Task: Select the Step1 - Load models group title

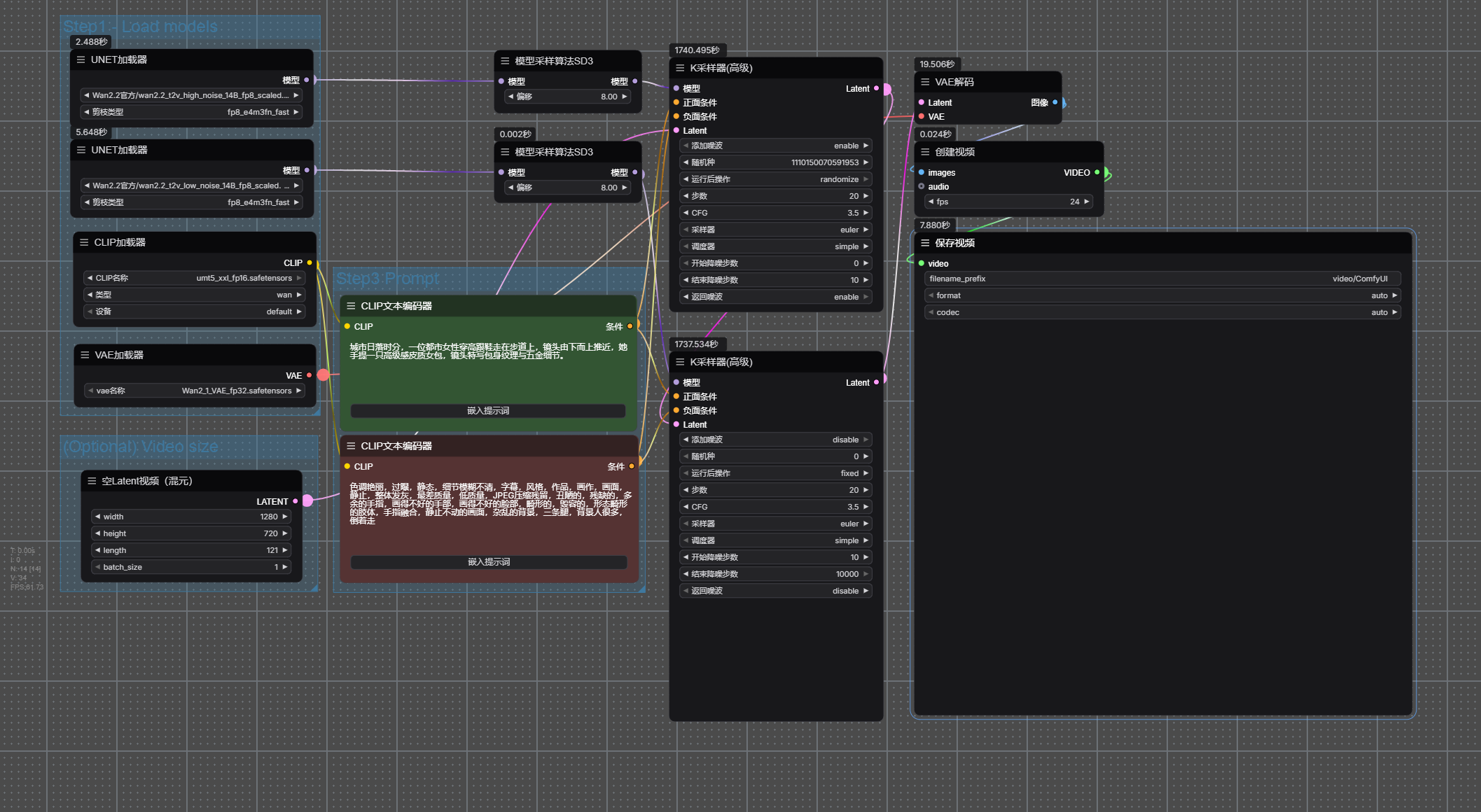Action: point(140,27)
